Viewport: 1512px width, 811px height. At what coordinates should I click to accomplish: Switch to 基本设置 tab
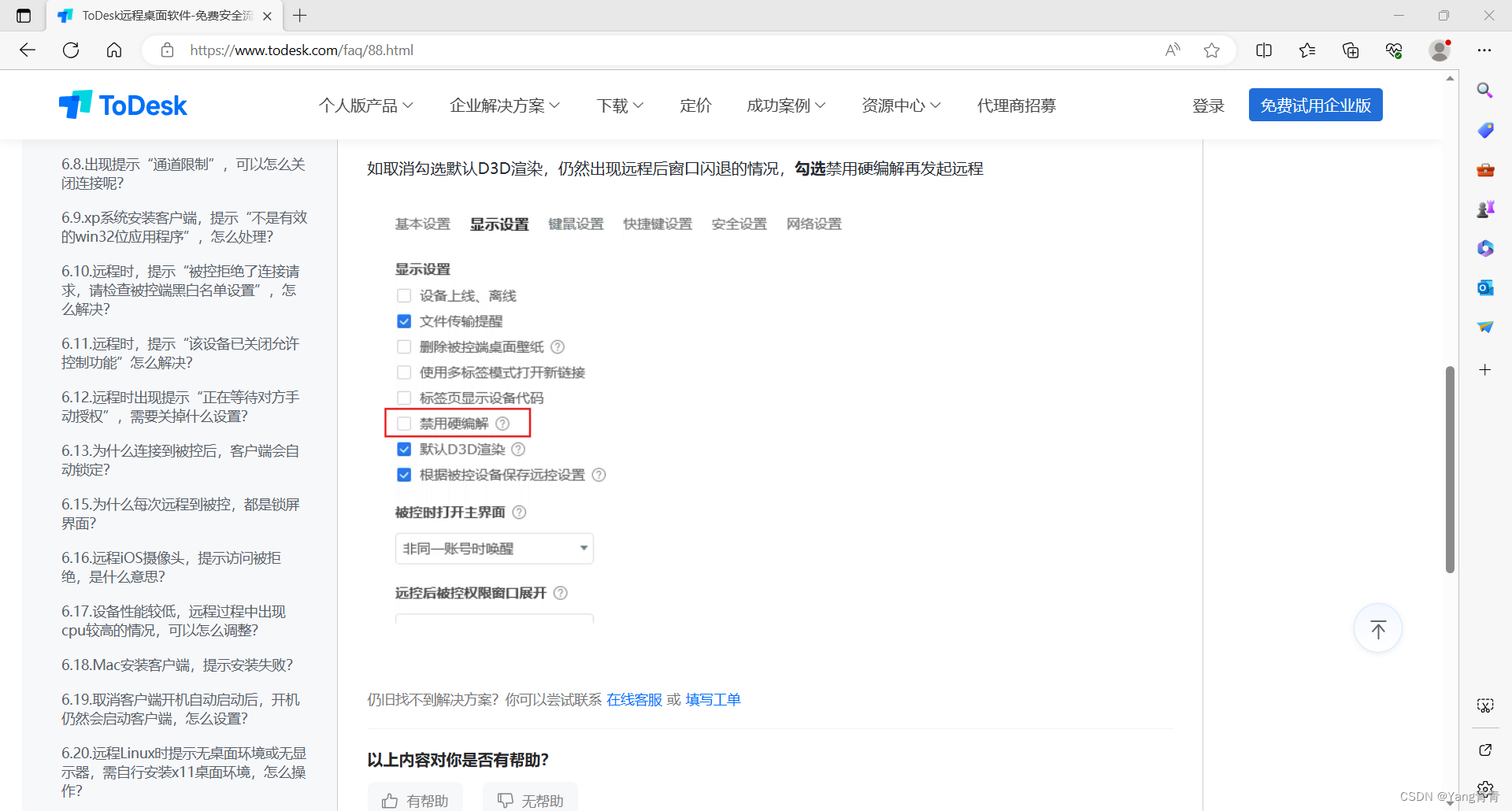pos(423,224)
